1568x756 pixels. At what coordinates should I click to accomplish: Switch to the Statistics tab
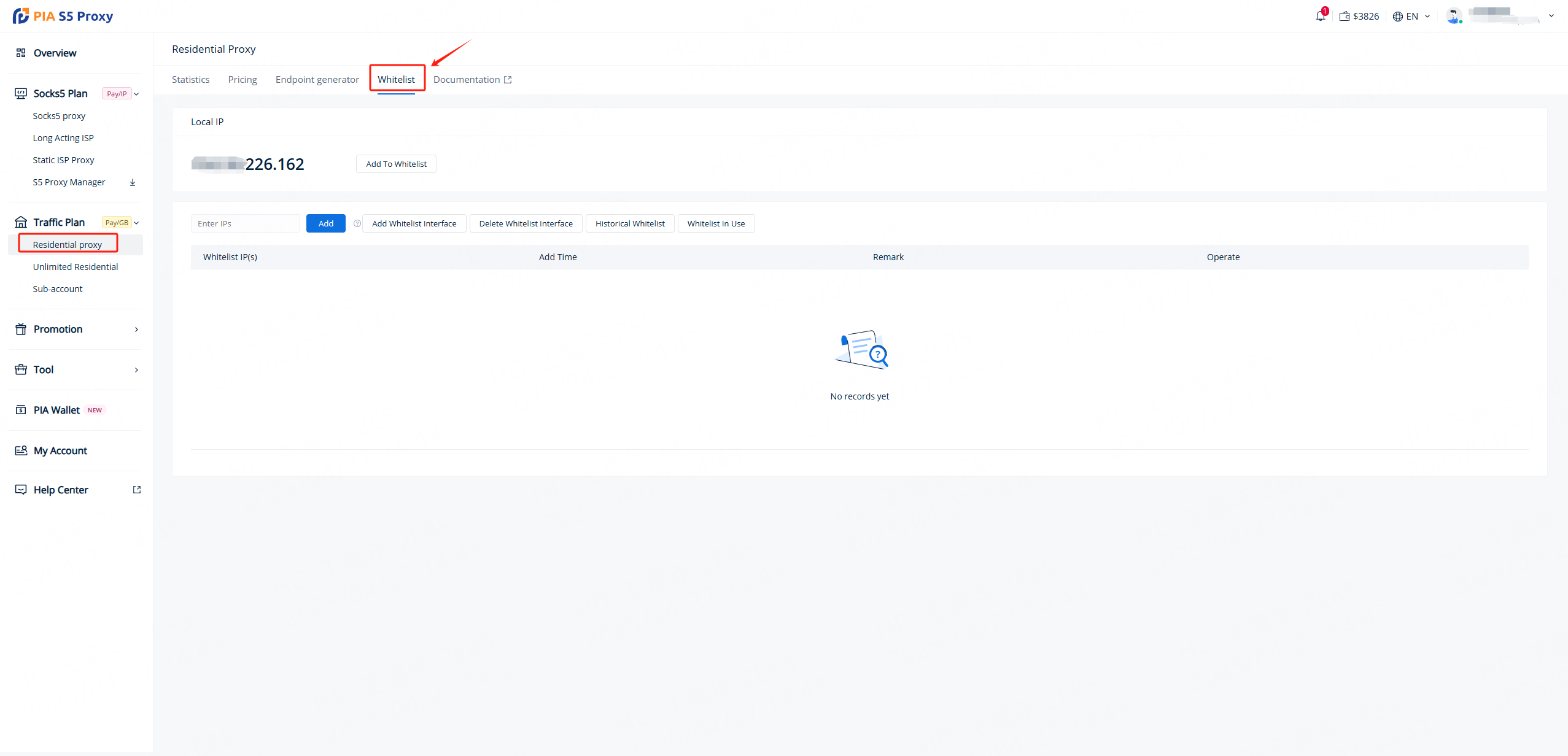[190, 80]
